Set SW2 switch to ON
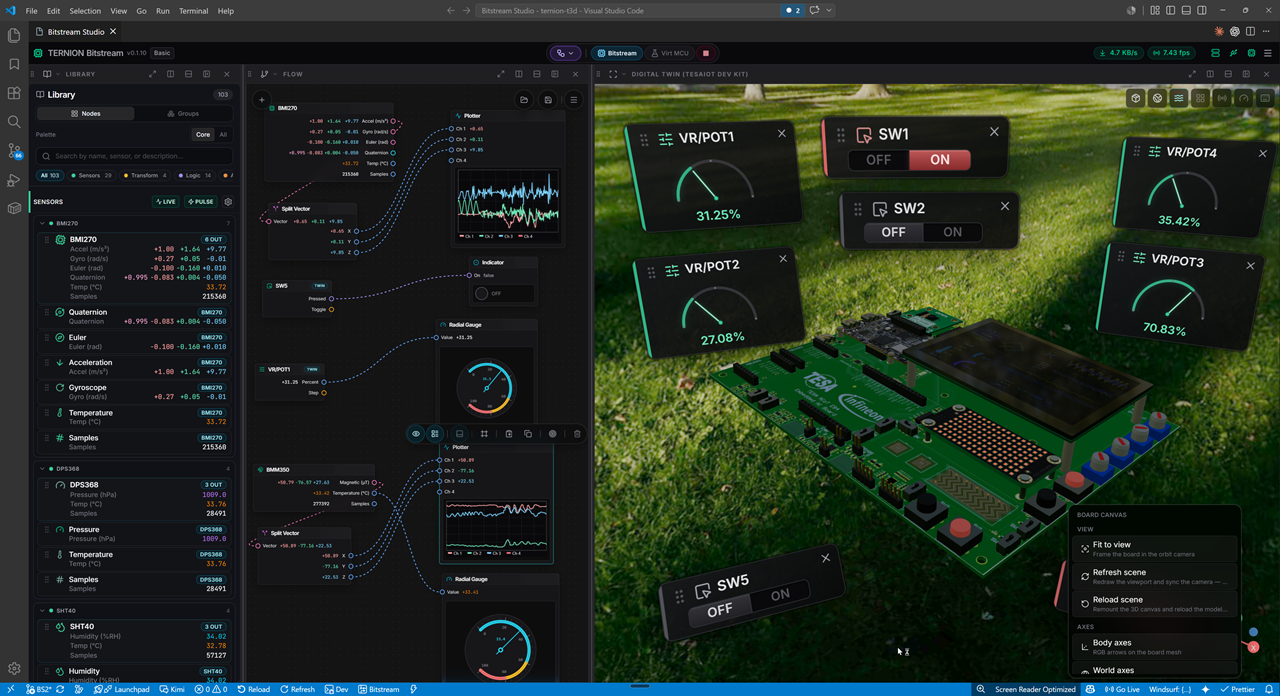 pos(953,232)
